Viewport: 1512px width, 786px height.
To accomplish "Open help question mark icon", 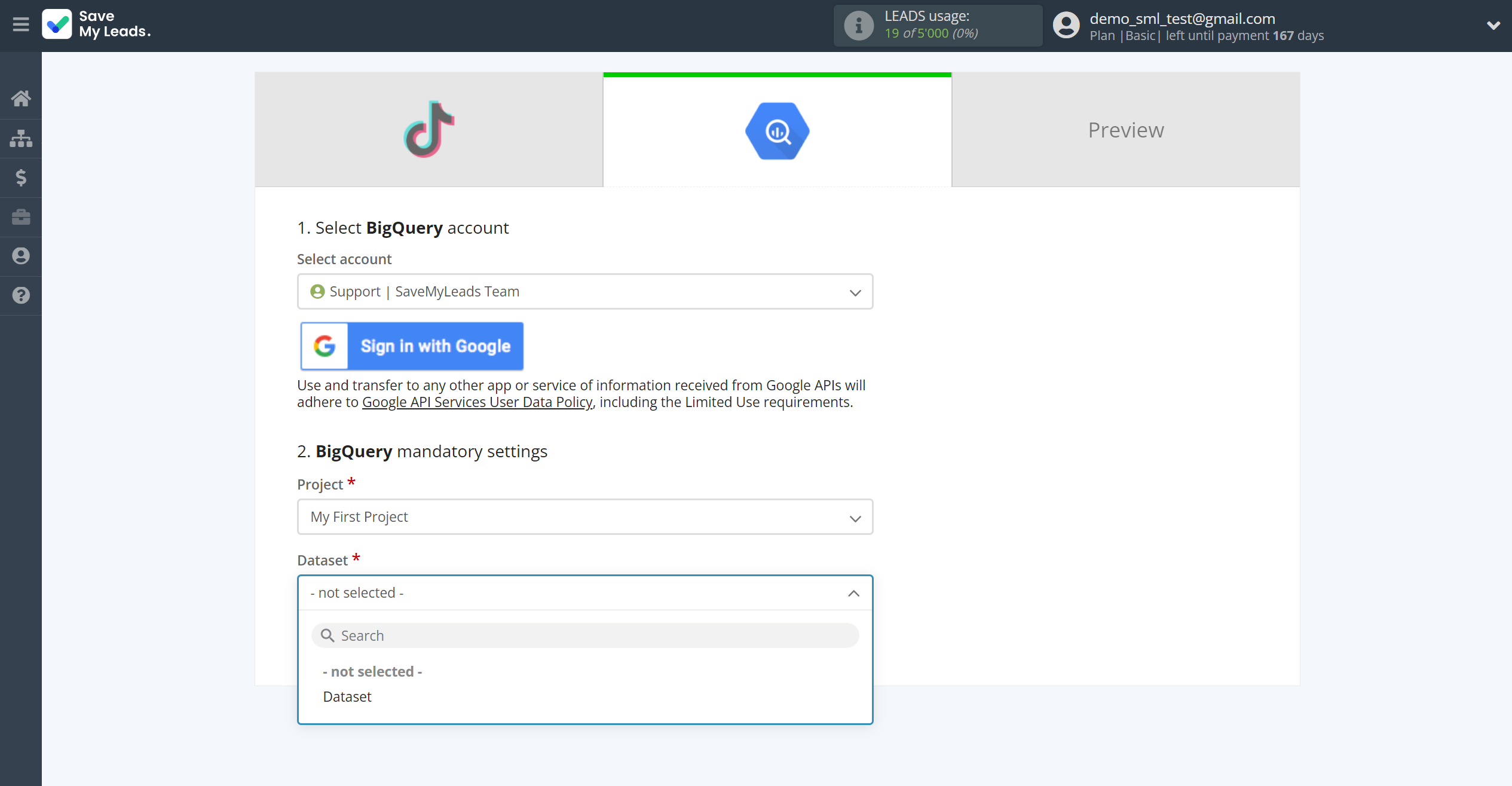I will pyautogui.click(x=21, y=295).
